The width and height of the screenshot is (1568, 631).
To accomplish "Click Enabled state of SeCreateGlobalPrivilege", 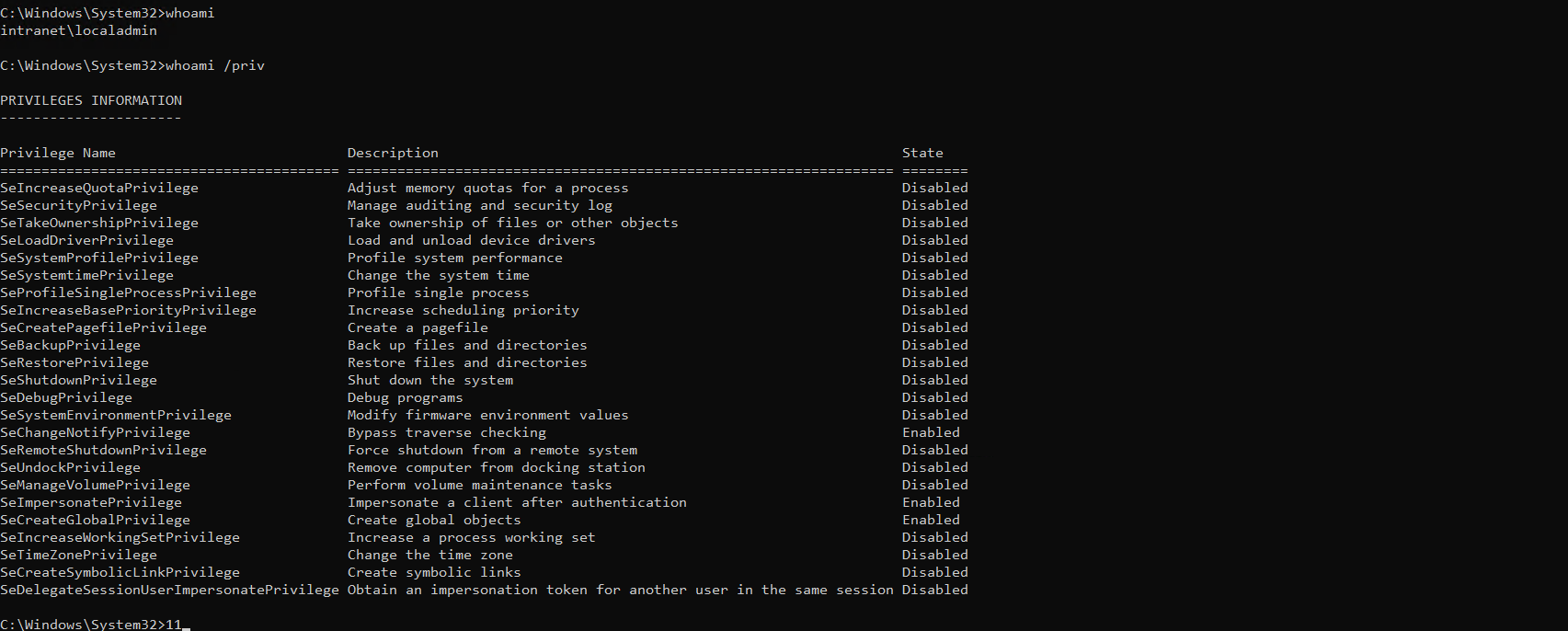I will pyautogui.click(x=931, y=520).
